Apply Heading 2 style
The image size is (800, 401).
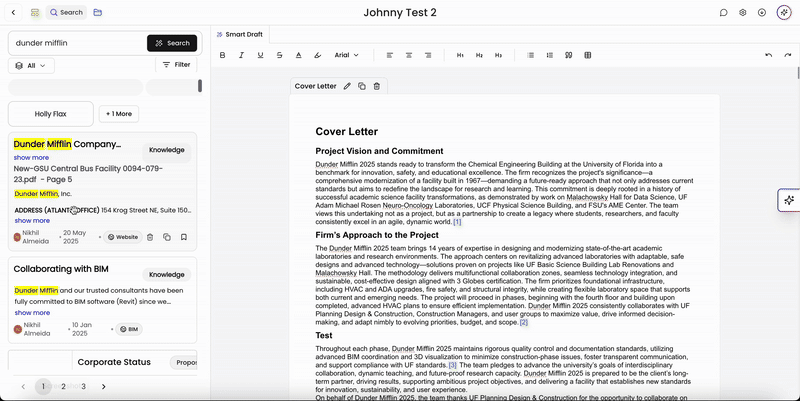coord(479,55)
